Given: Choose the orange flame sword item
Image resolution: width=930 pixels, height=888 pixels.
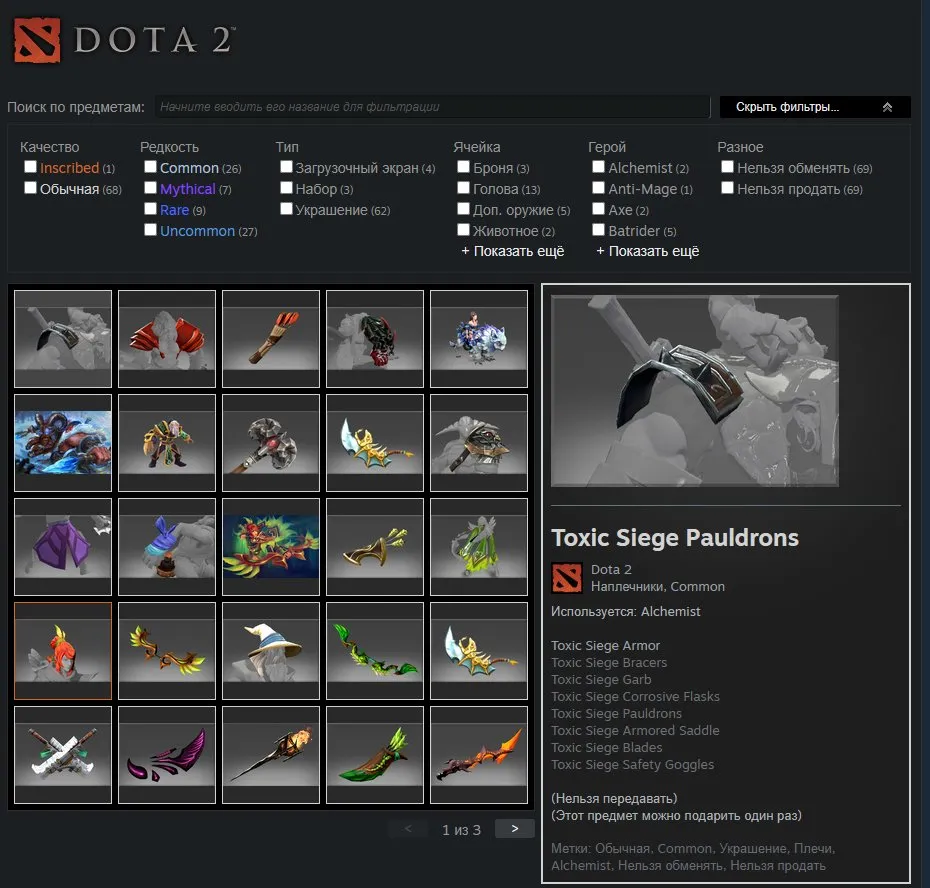Looking at the screenshot, I should [479, 755].
